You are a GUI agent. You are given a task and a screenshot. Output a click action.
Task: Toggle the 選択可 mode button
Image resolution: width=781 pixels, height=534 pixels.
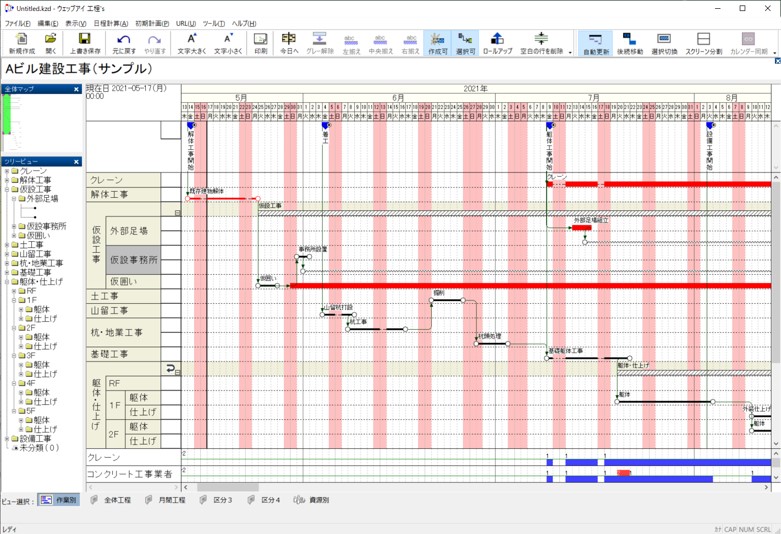pyautogui.click(x=465, y=43)
